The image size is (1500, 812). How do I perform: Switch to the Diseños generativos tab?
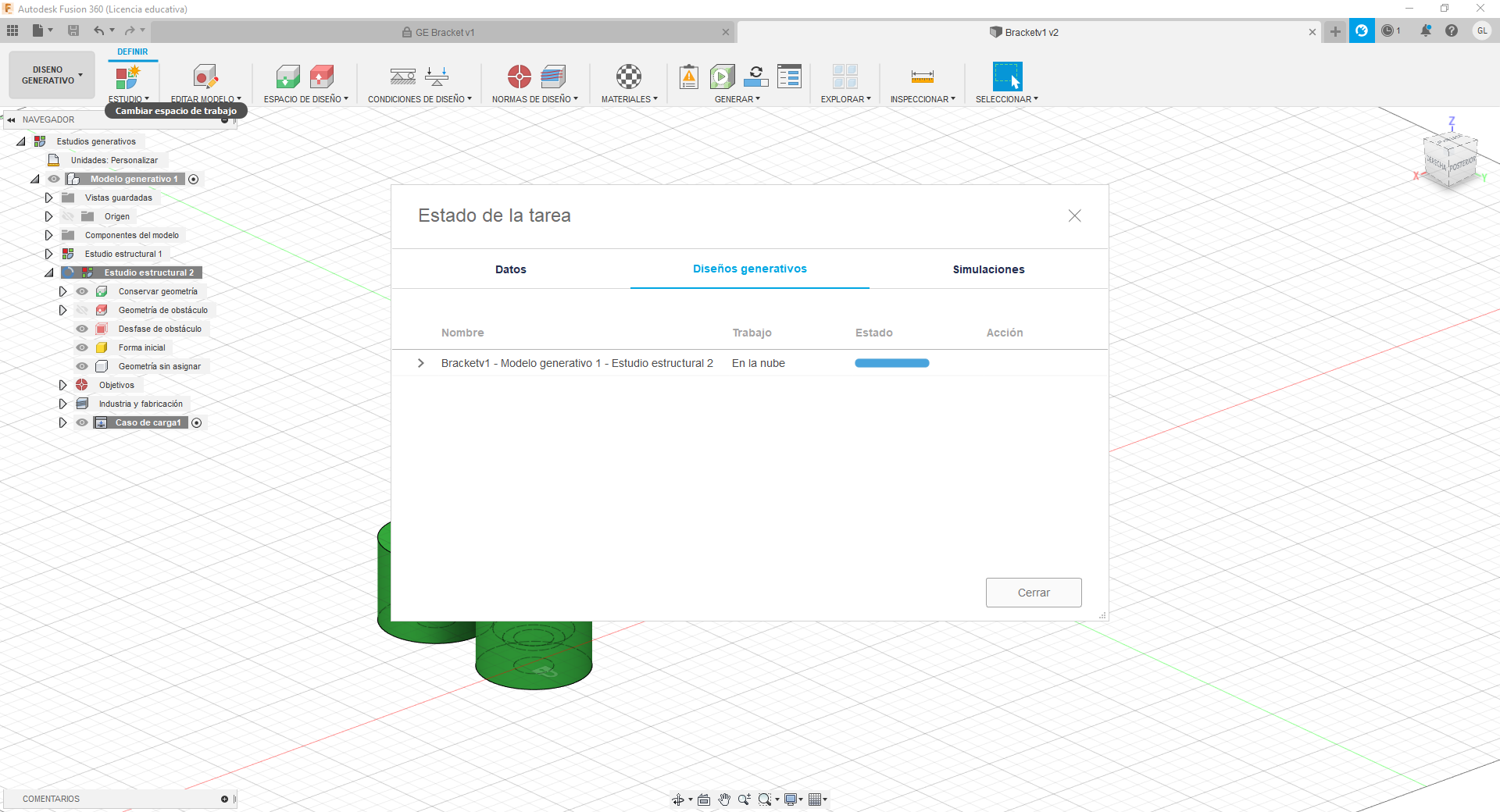[750, 269]
